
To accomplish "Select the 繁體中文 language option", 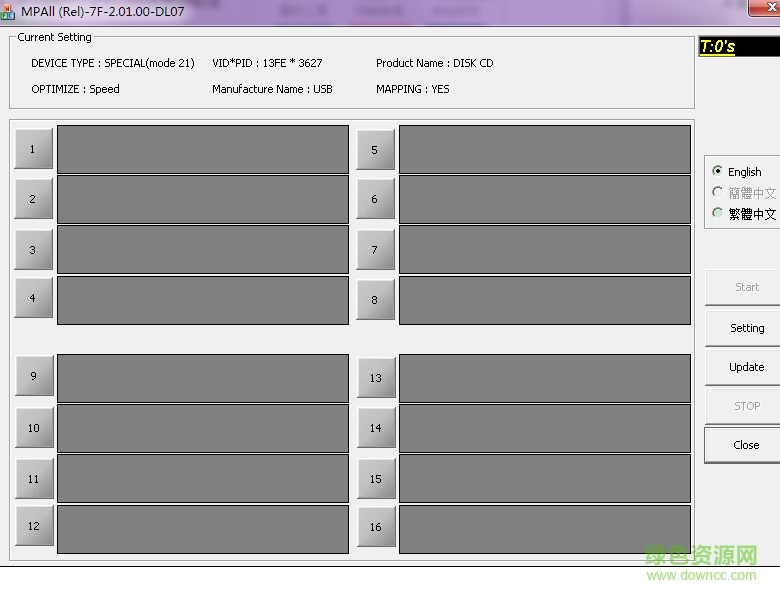I will (x=717, y=214).
